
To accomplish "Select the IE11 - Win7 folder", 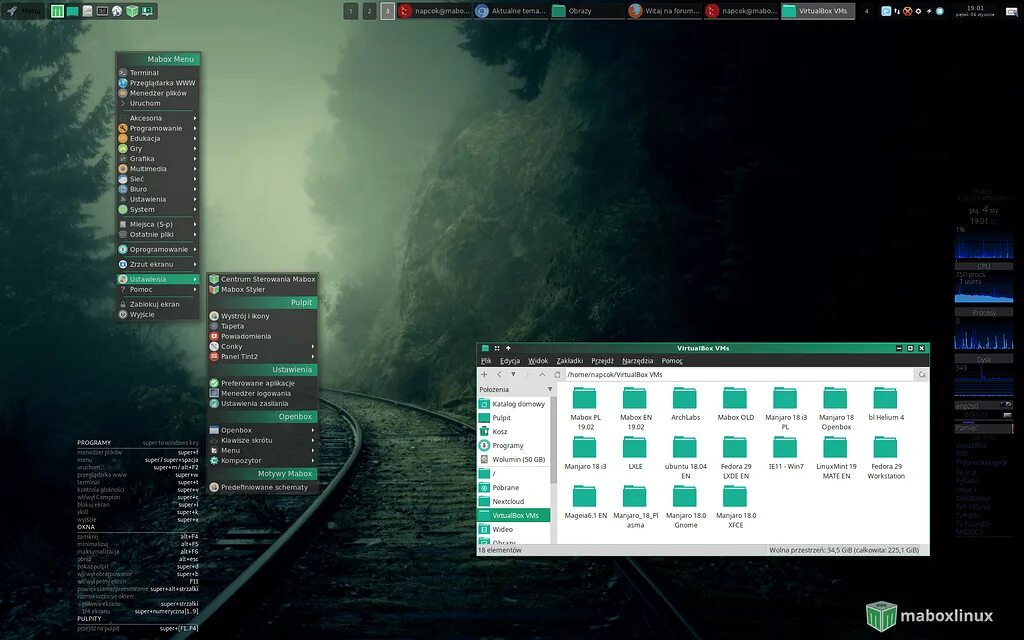I will click(785, 453).
